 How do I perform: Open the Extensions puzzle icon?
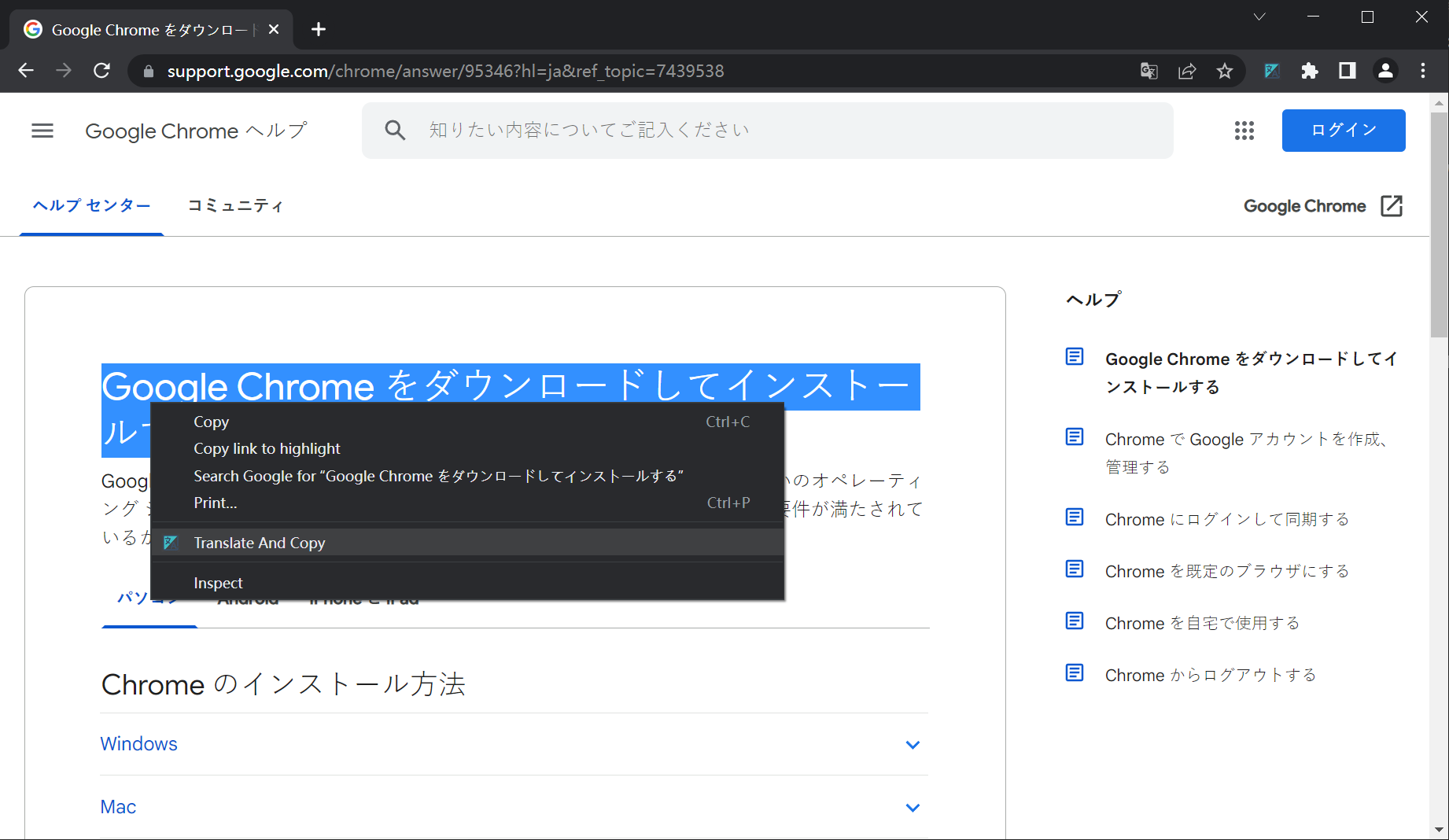(x=1310, y=71)
